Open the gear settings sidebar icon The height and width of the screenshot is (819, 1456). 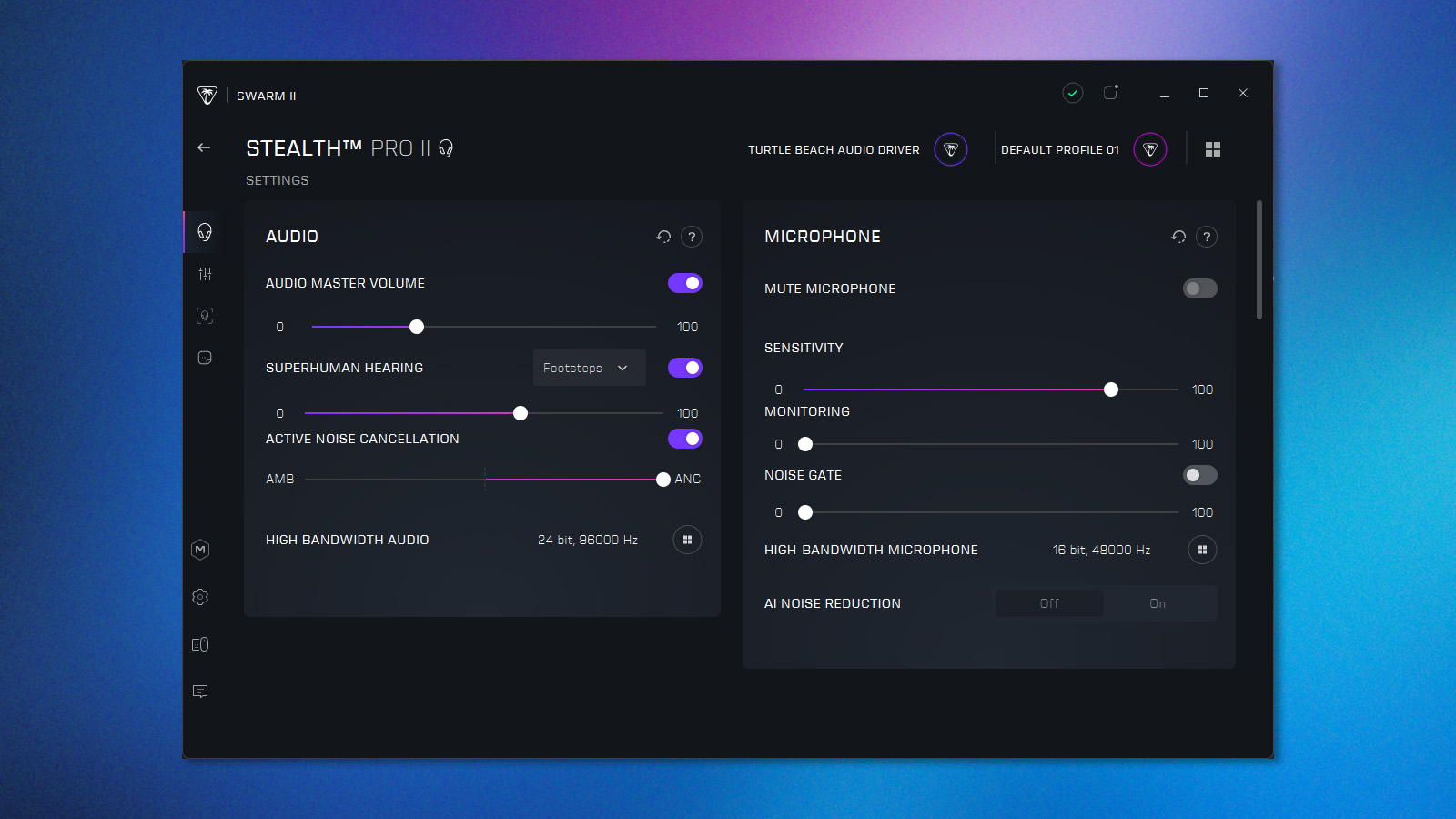coord(200,597)
